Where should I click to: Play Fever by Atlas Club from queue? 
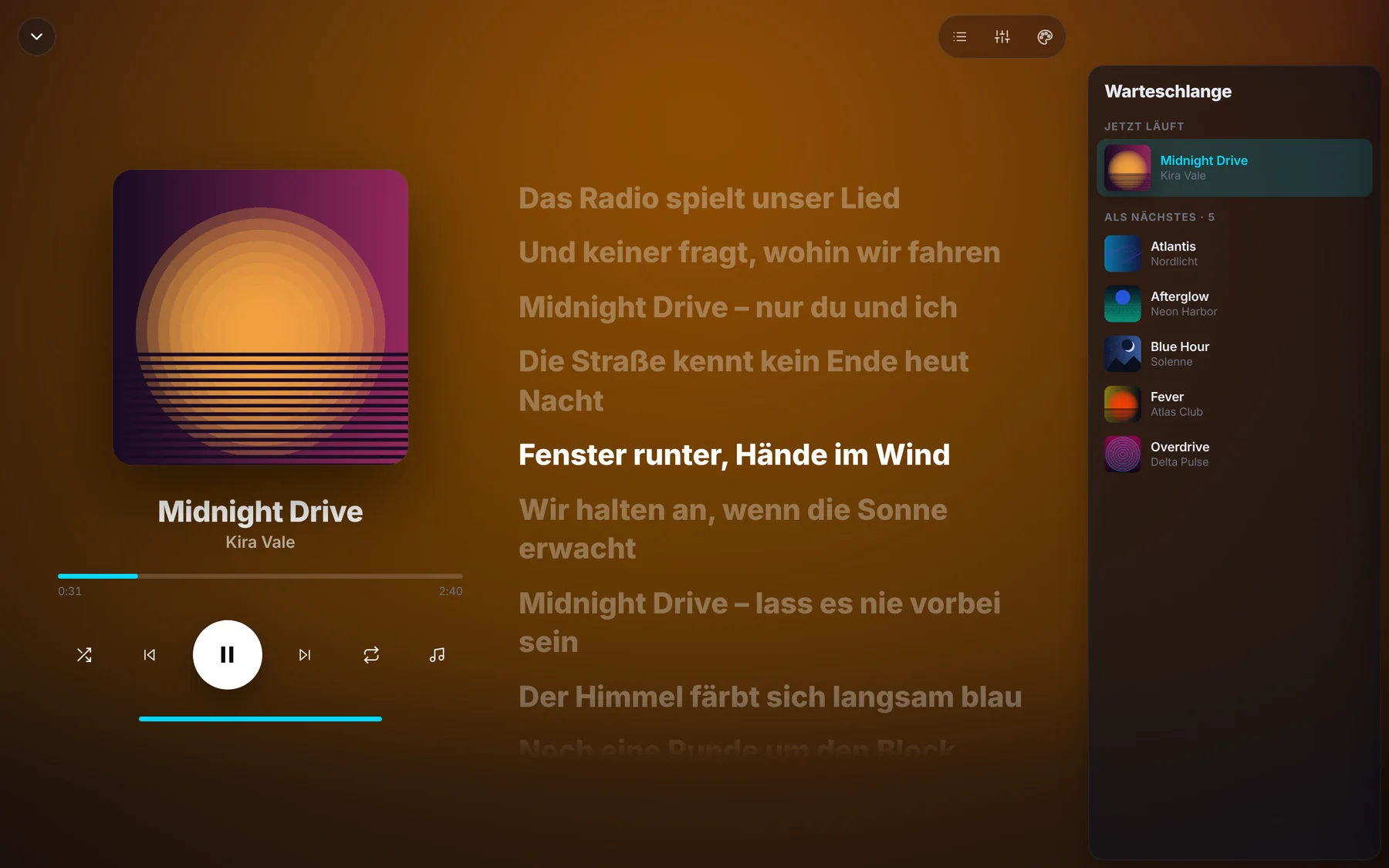1234,404
